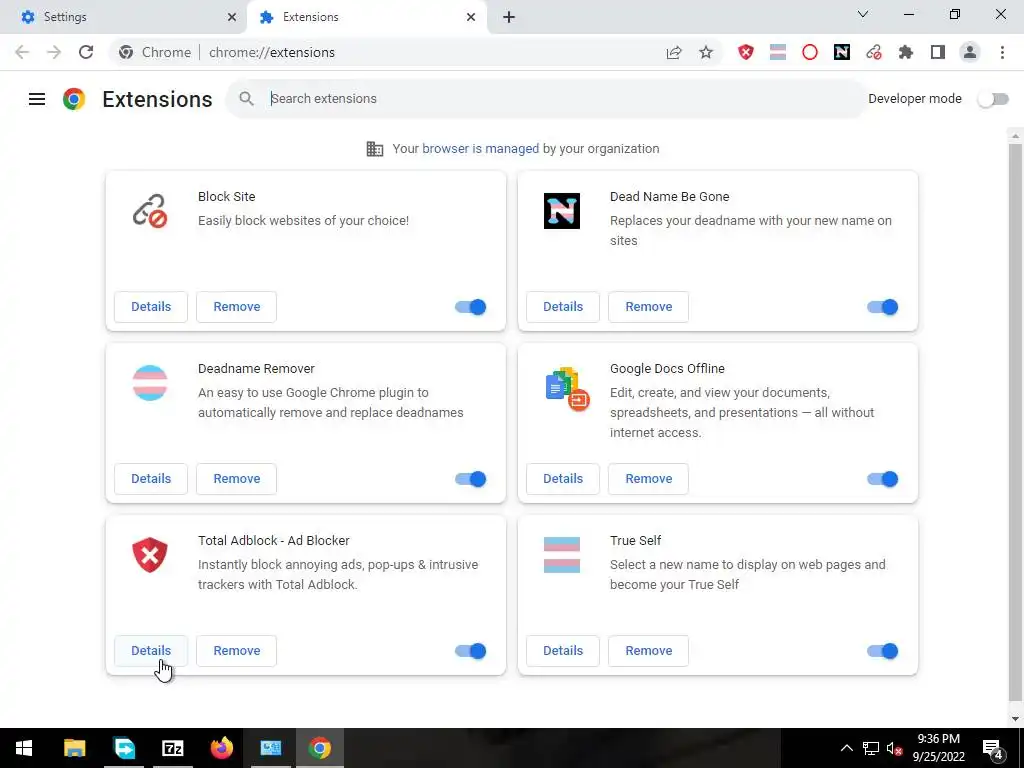Click the Dead Name Be Gone card icon

pyautogui.click(x=562, y=211)
